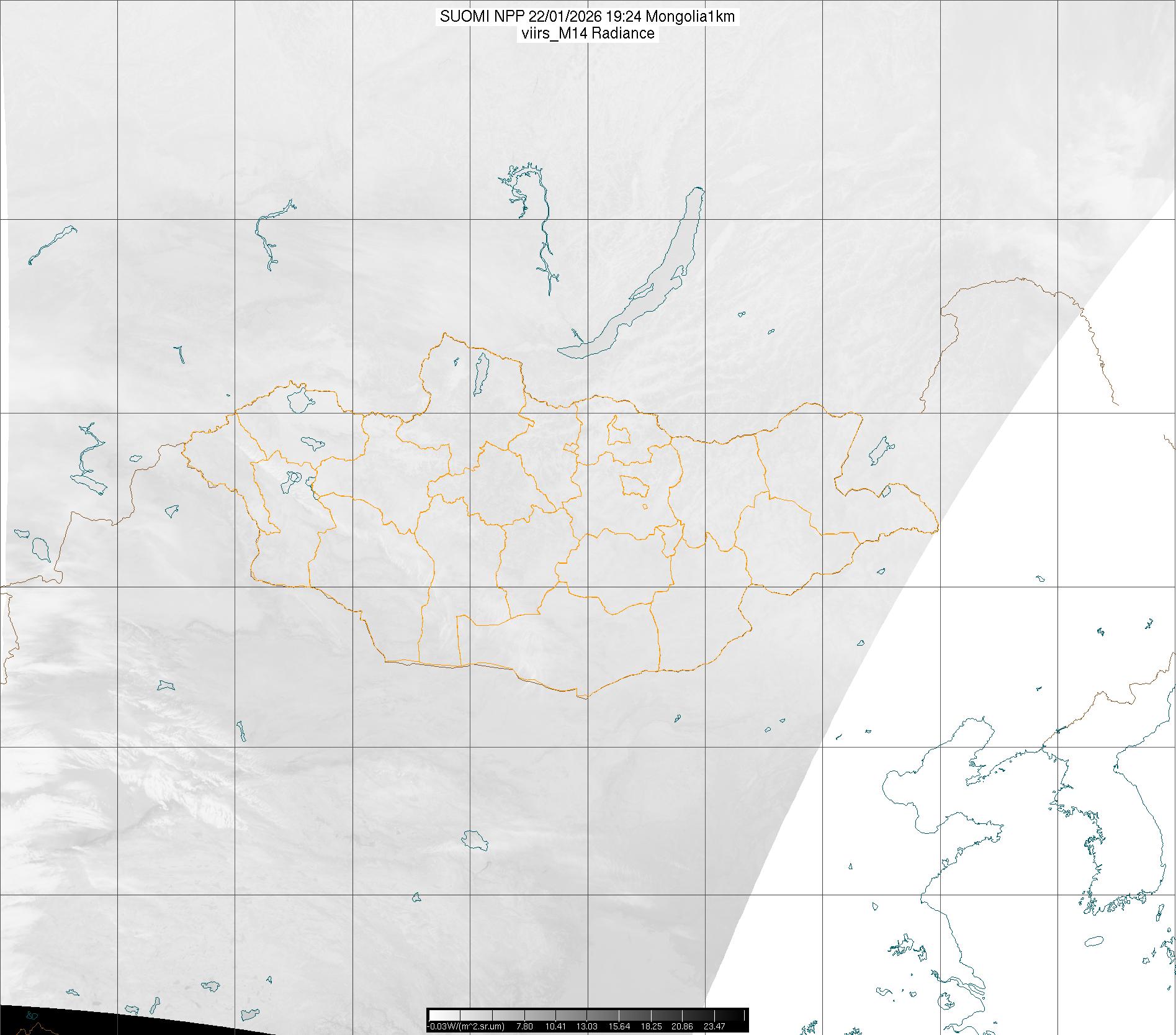Click the "18.25" colorbar value
Viewport: 1176px width, 1035px height.
pyautogui.click(x=651, y=1026)
